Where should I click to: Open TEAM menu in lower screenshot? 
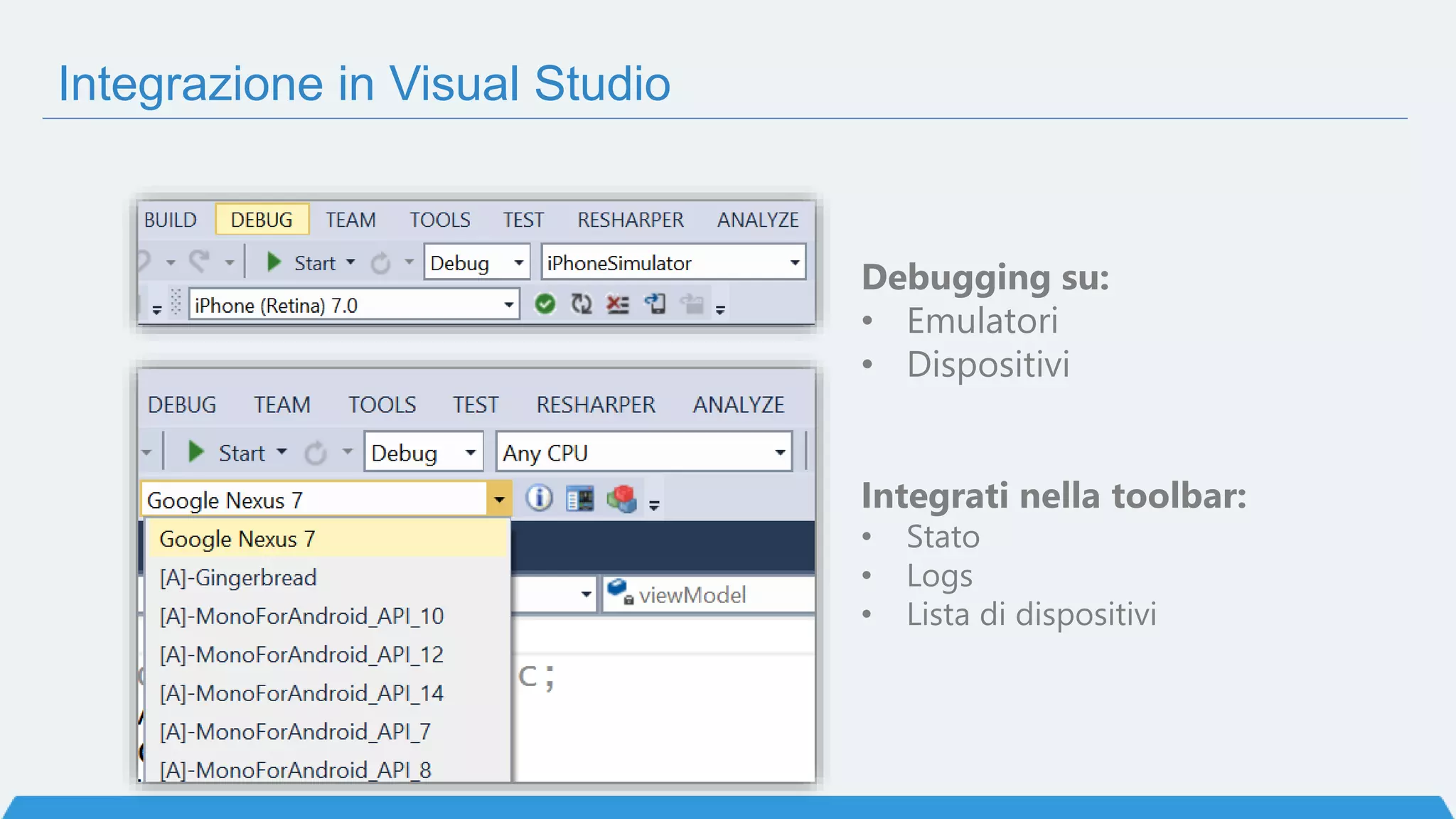pyautogui.click(x=282, y=405)
